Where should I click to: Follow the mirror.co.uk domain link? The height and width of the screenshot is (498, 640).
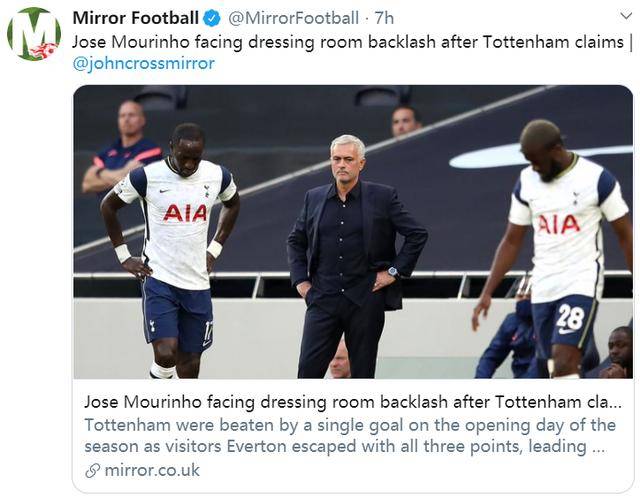tap(153, 470)
